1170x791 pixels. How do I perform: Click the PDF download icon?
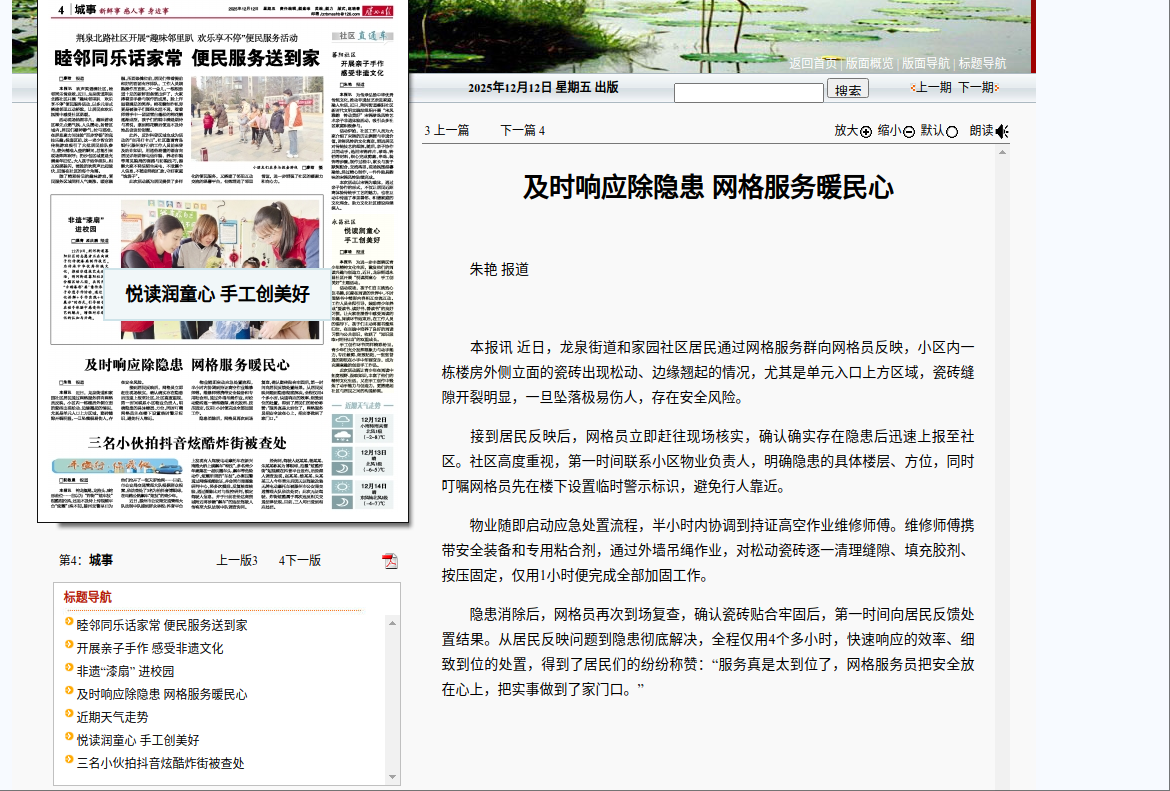389,561
